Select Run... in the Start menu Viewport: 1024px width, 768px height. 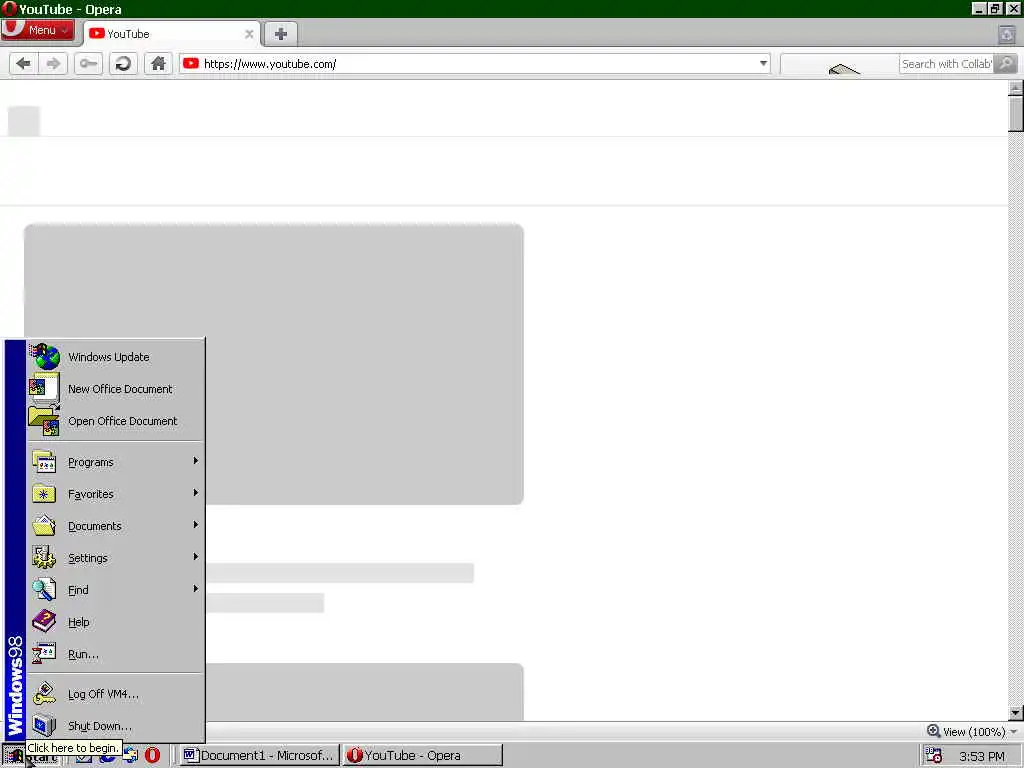click(116, 654)
